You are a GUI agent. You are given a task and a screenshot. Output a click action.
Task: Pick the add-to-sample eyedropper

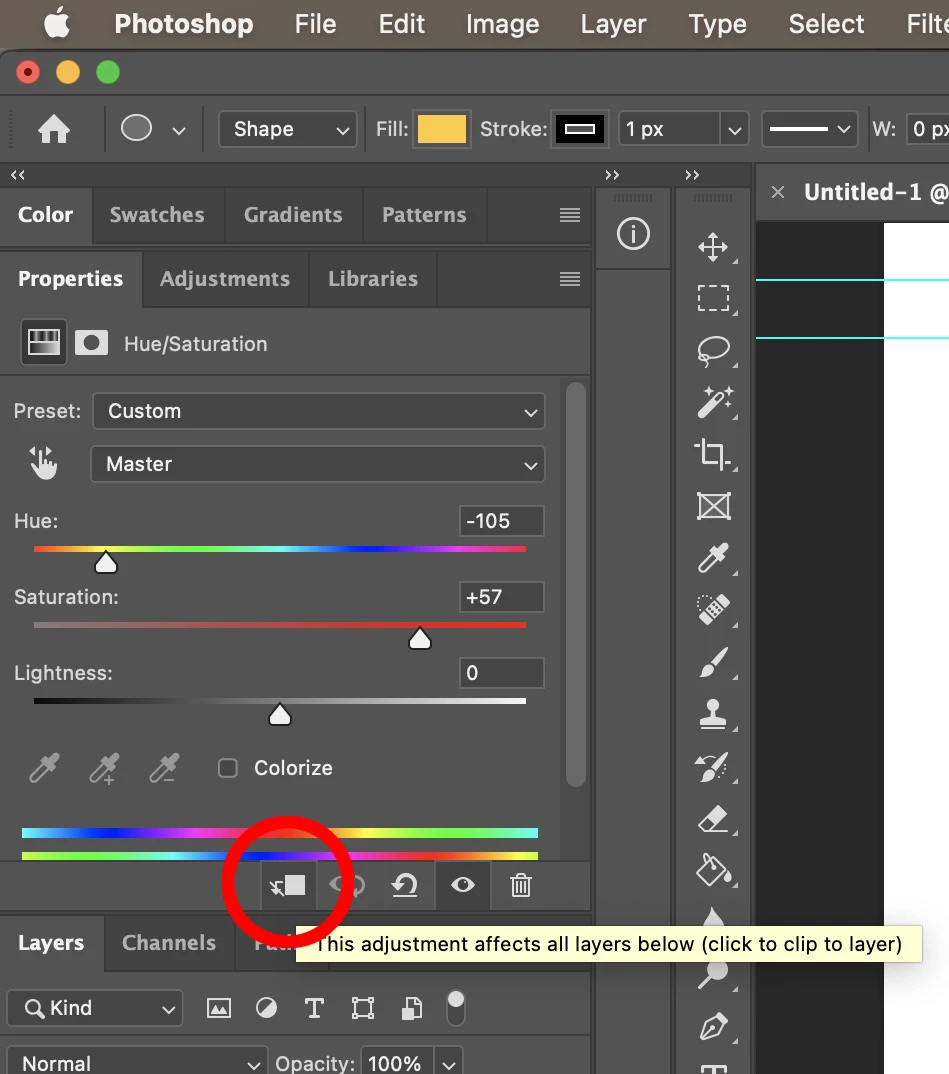(x=105, y=768)
